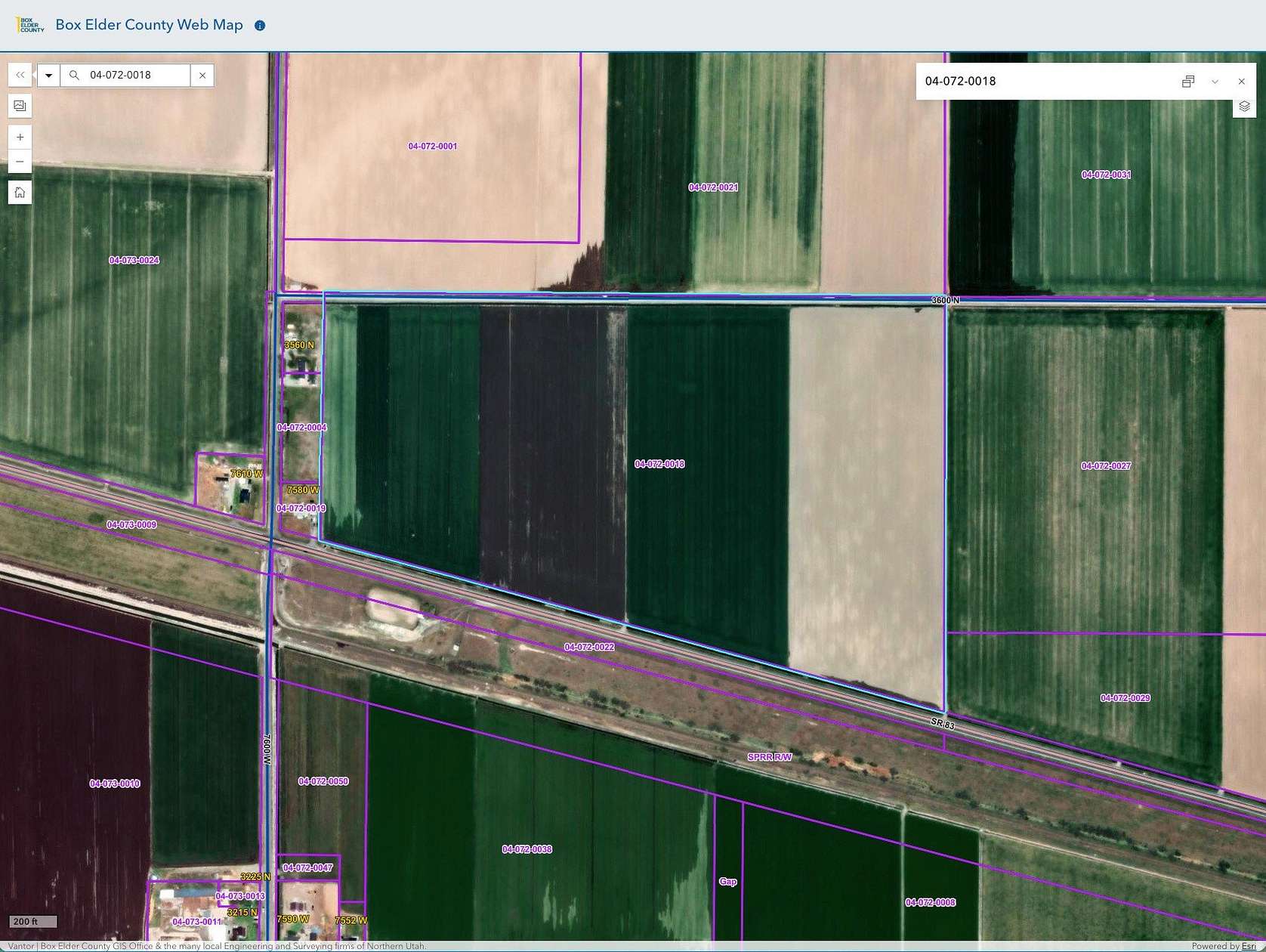Open the search source dropdown arrow

tap(48, 74)
